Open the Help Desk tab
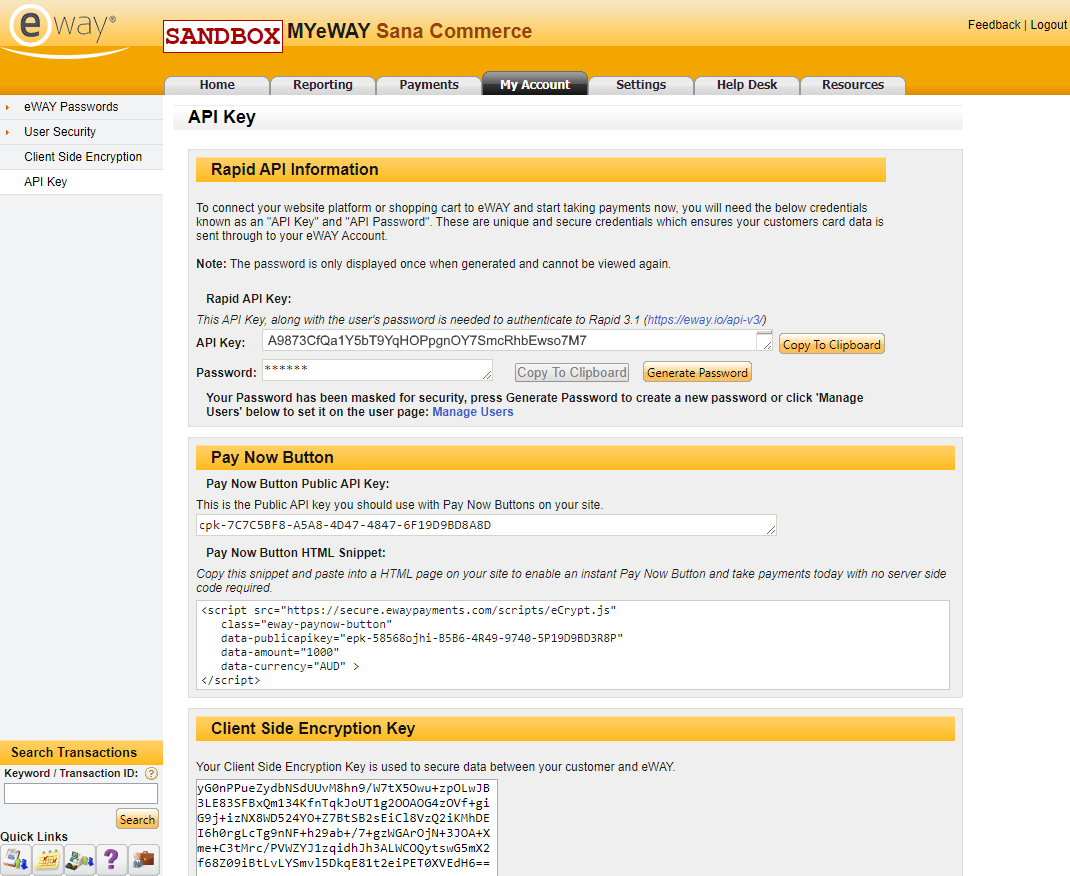1070x876 pixels. click(x=747, y=85)
